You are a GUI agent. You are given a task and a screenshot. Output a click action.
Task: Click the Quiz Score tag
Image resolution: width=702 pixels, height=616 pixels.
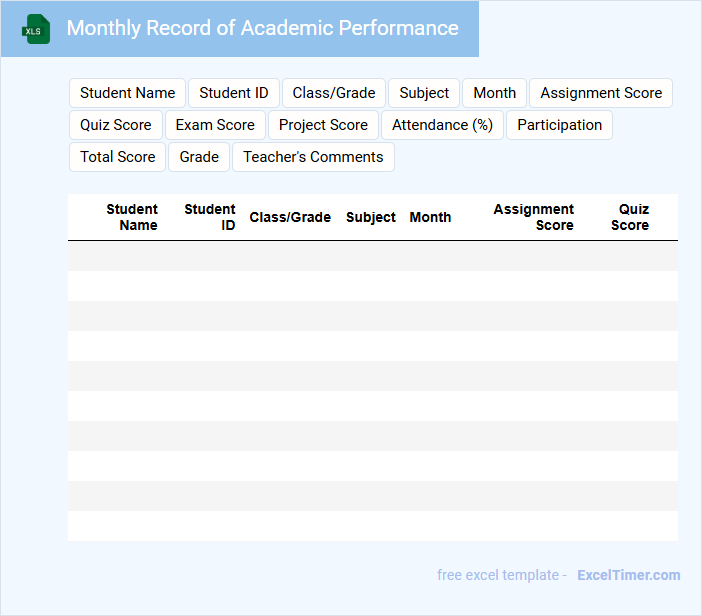pos(116,125)
